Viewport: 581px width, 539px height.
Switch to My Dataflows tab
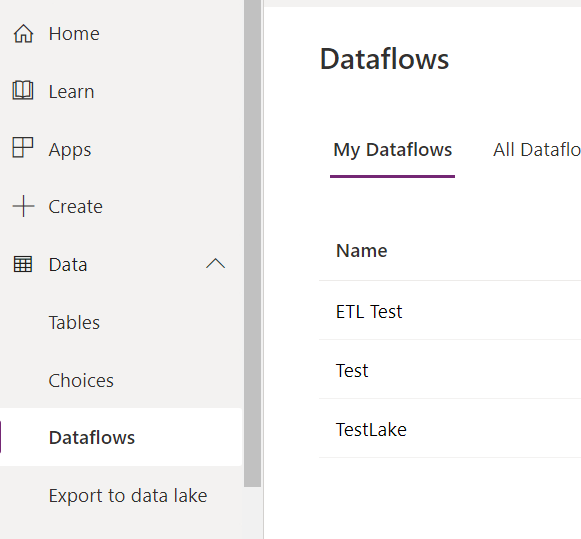[392, 150]
